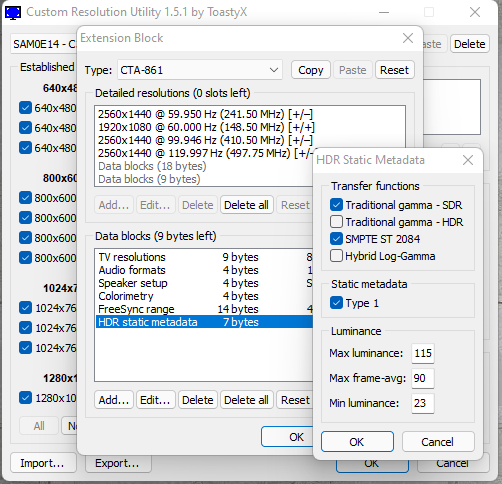This screenshot has width=502, height=484.
Task: Click the Max frame-avg input field
Action: (423, 378)
